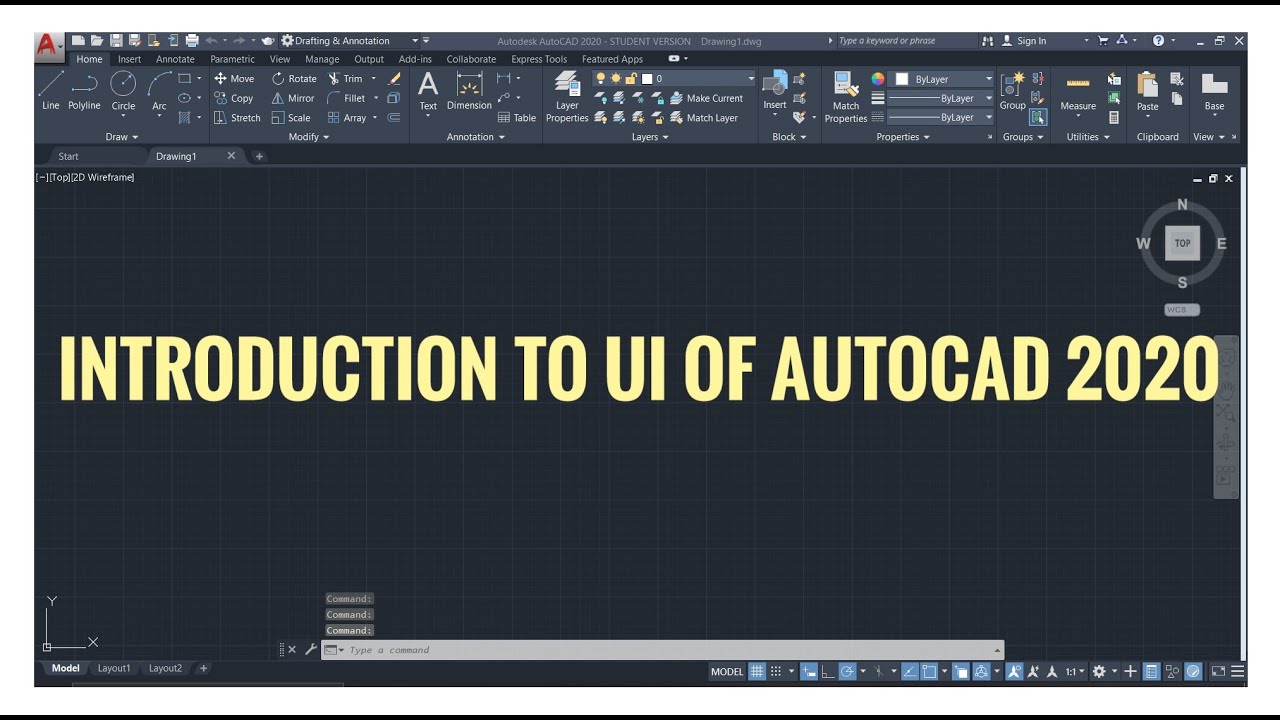This screenshot has height=720, width=1280.
Task: Click the Save icon in quick access toolbar
Action: [x=116, y=41]
